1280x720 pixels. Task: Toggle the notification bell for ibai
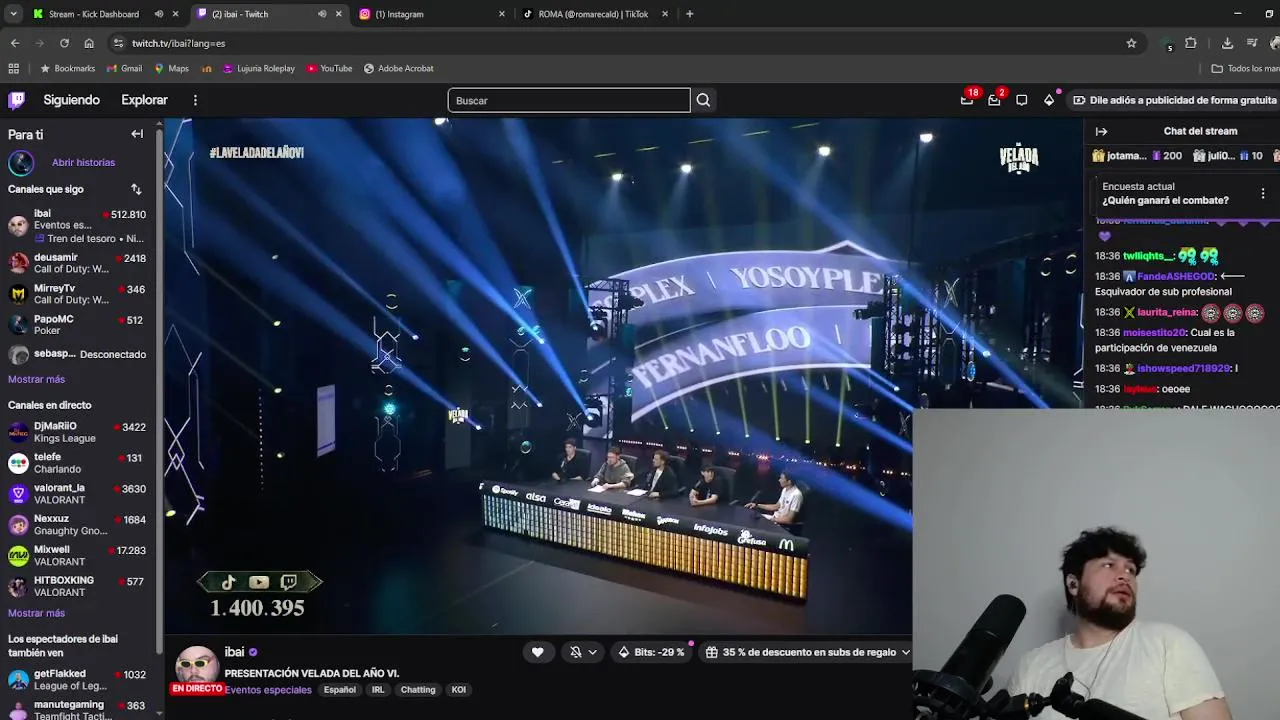(575, 652)
